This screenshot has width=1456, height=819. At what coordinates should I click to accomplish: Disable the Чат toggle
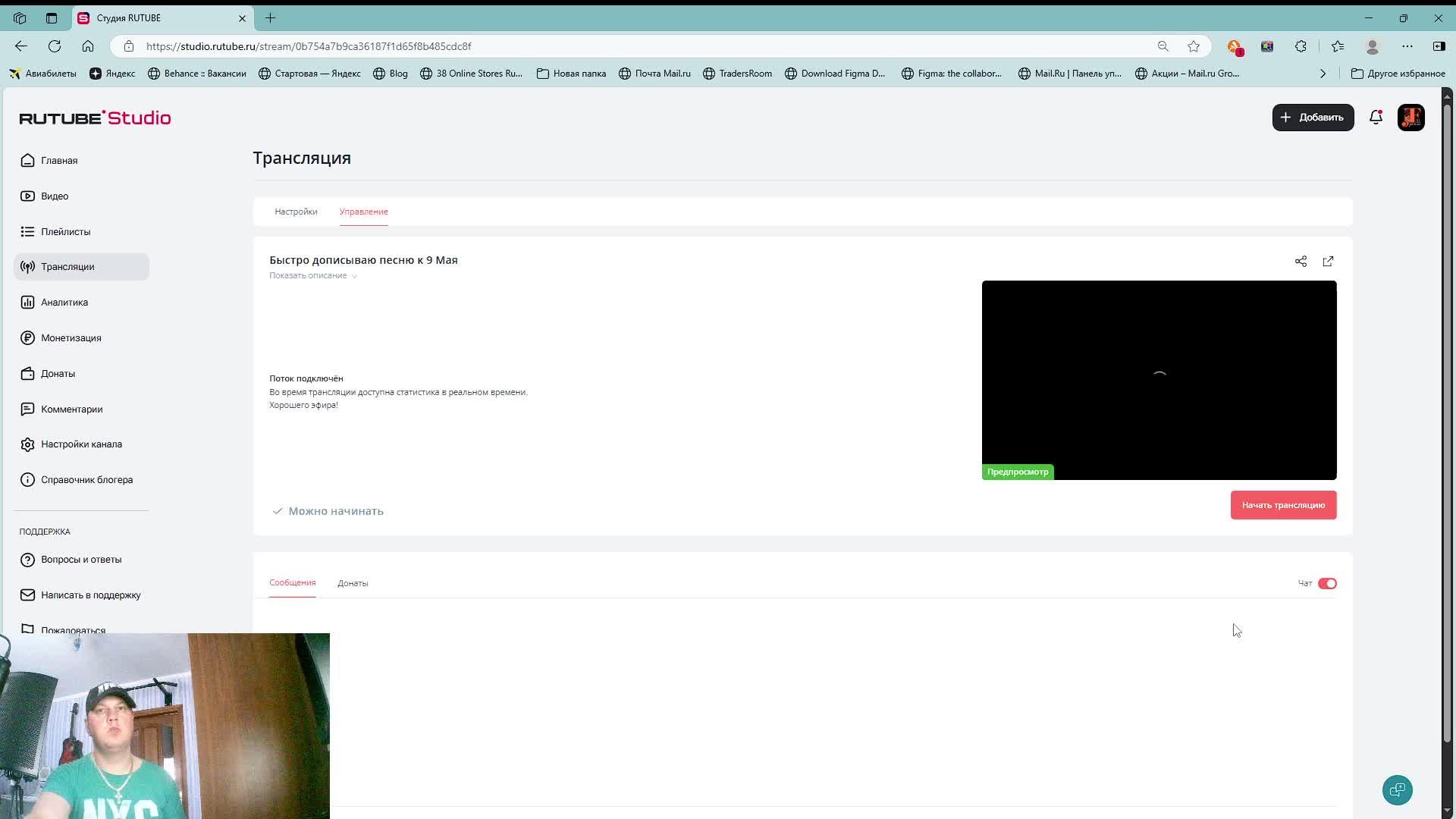[x=1327, y=583]
